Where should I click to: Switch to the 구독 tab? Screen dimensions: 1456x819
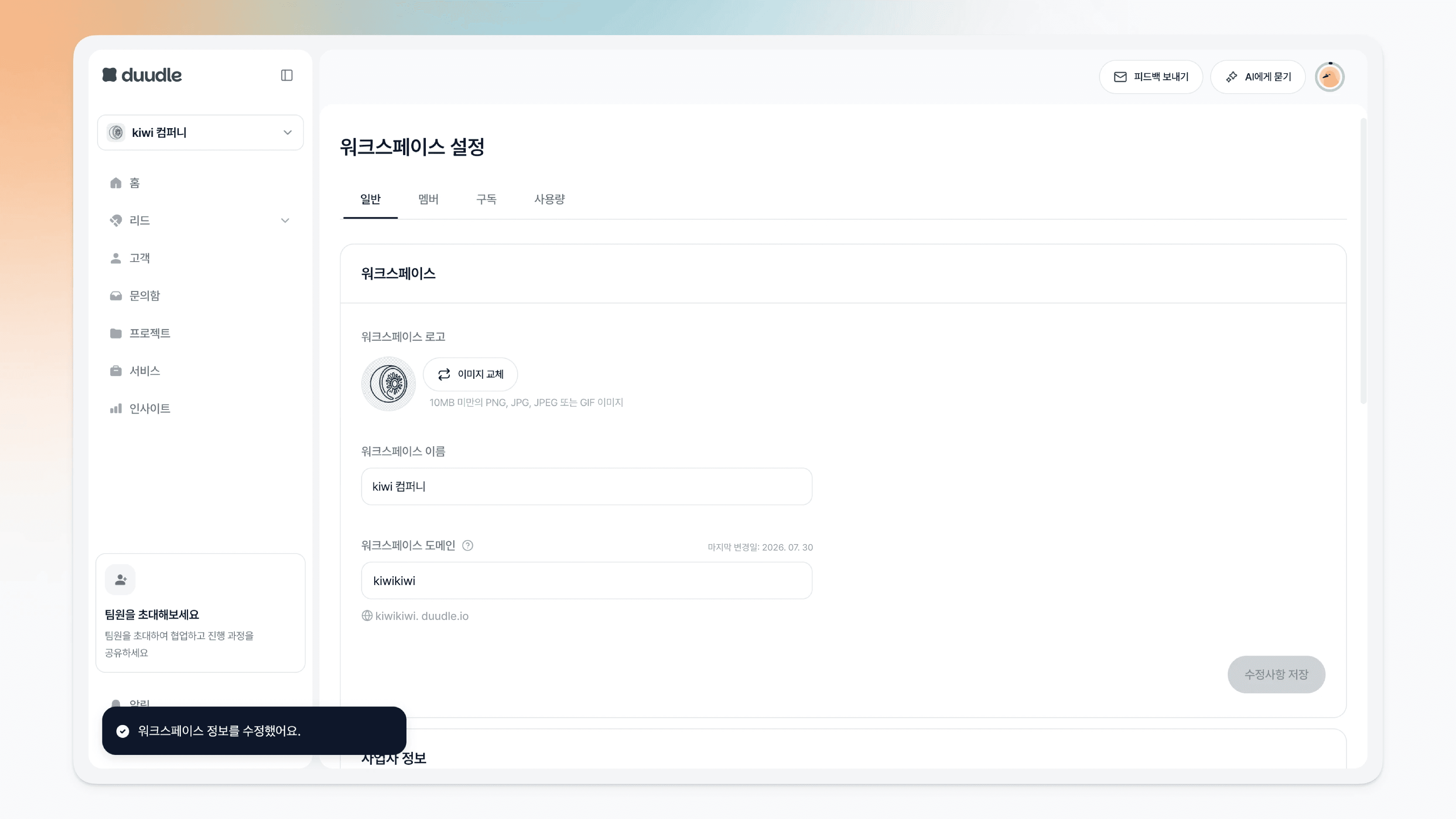pyautogui.click(x=486, y=199)
